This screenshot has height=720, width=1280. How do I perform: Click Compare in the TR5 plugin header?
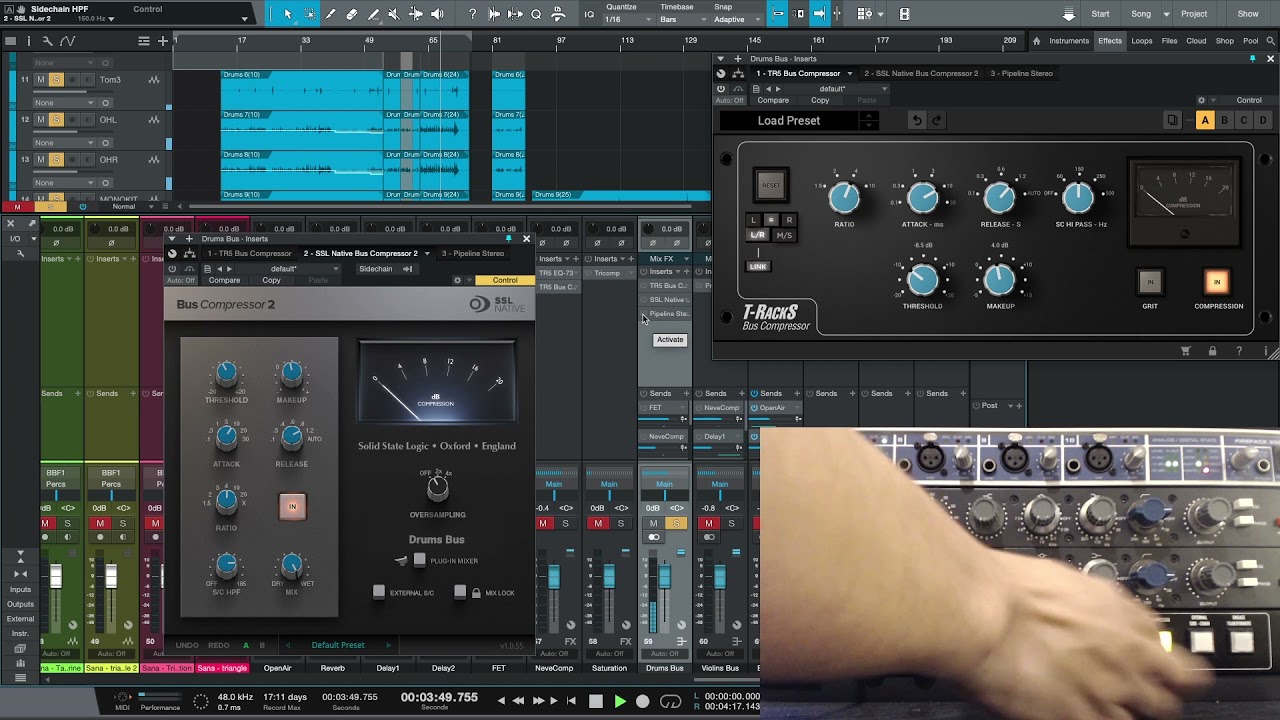click(x=773, y=100)
